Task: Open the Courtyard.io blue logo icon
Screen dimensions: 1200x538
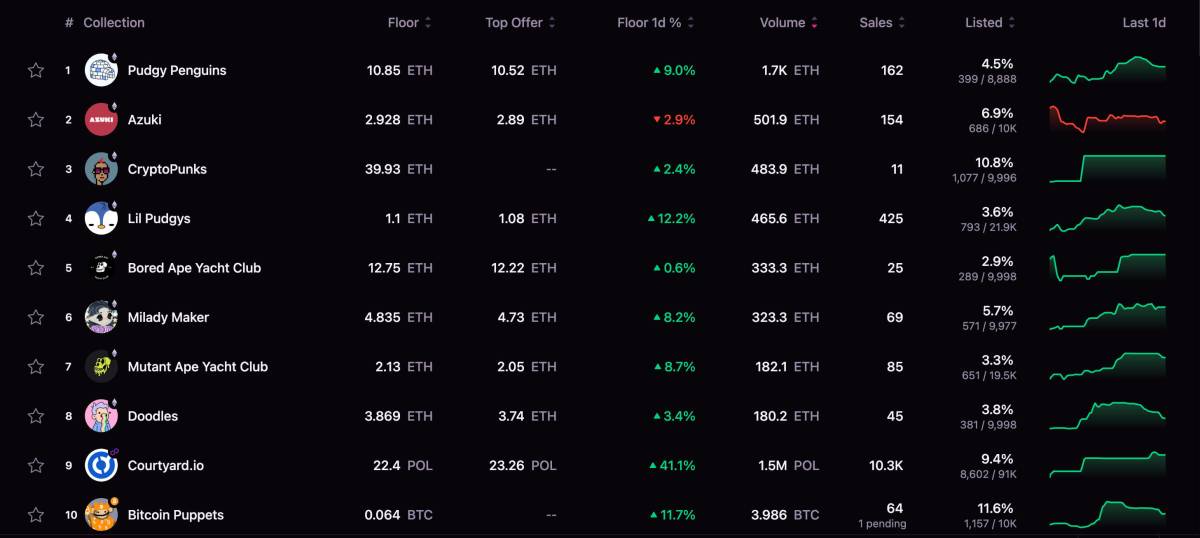Action: tap(101, 465)
